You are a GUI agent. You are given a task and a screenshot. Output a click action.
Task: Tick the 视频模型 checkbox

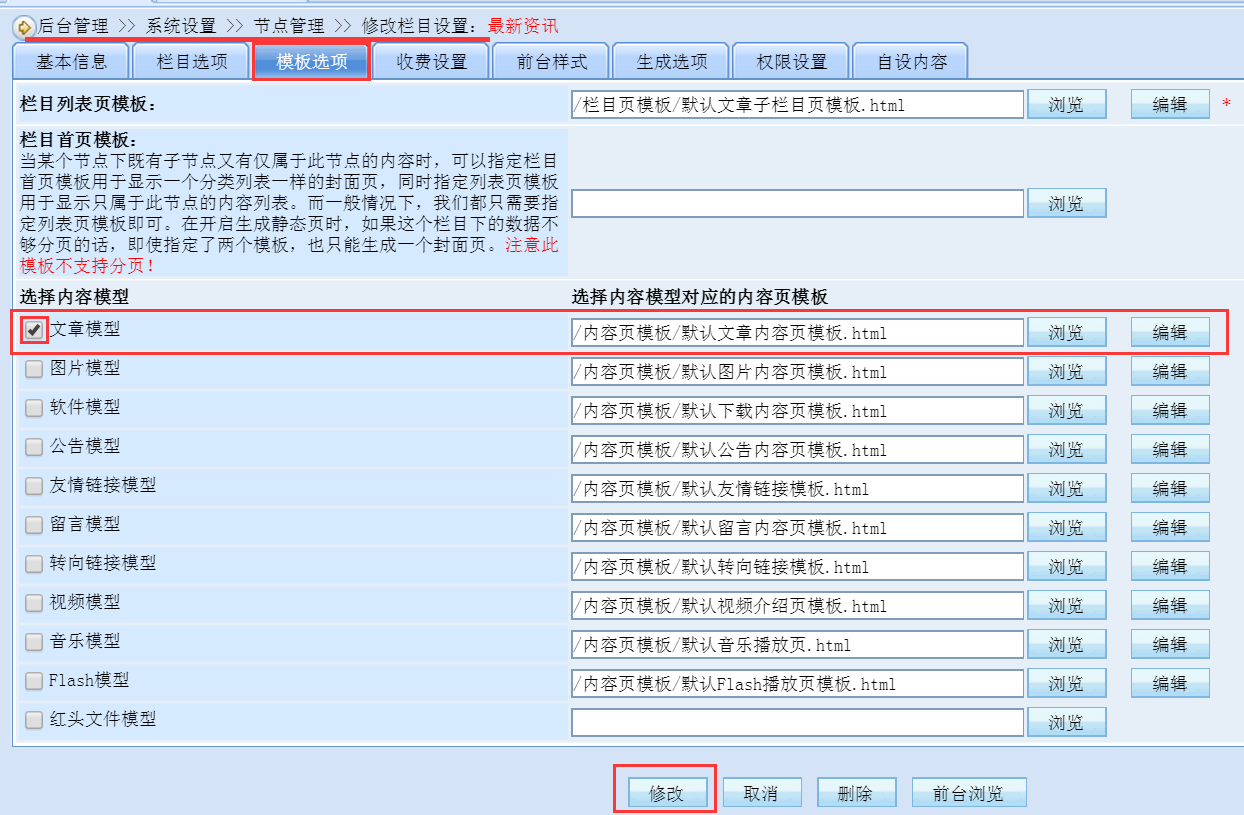coord(34,603)
